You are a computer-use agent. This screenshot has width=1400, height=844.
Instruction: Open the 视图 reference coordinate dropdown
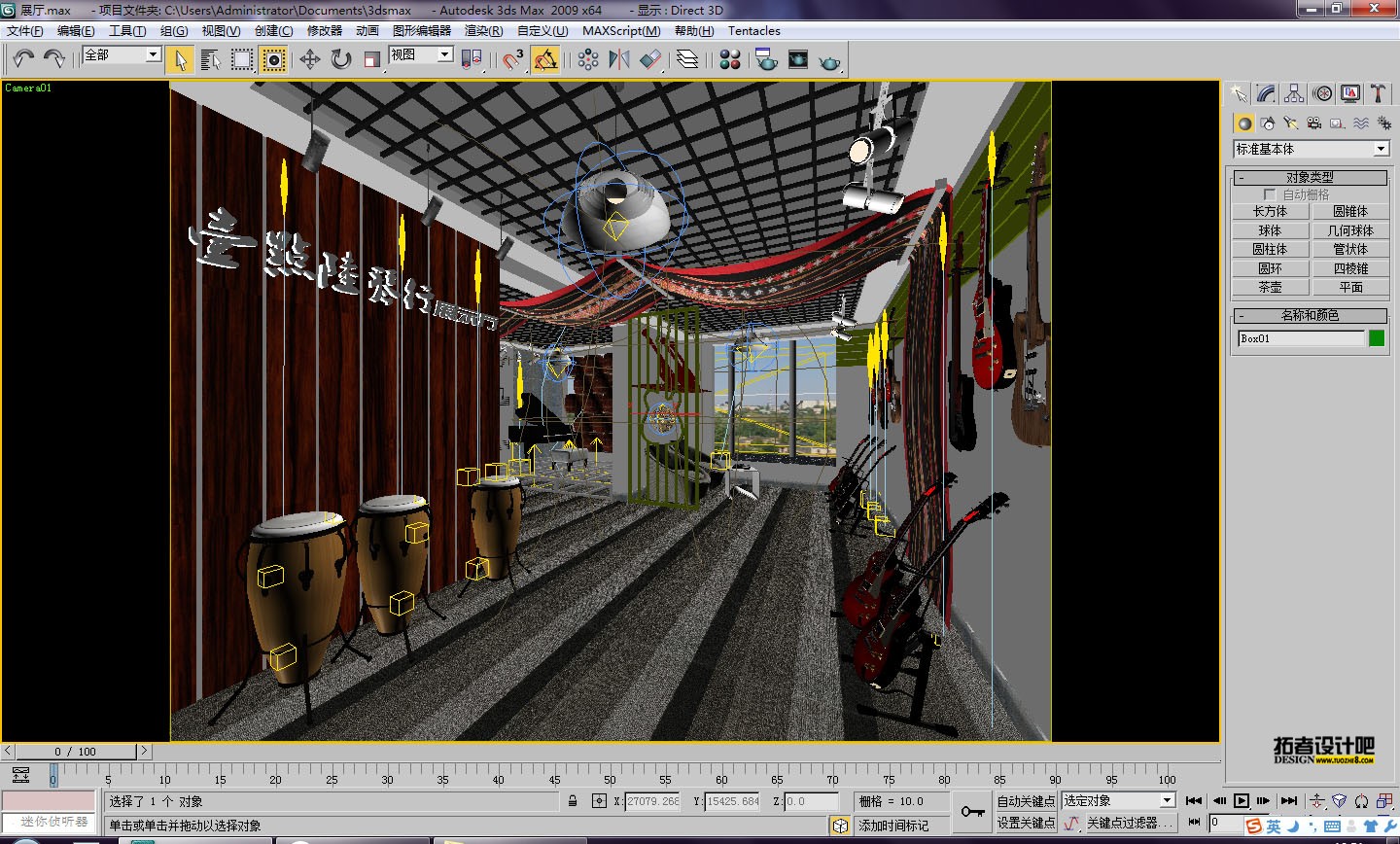(421, 54)
